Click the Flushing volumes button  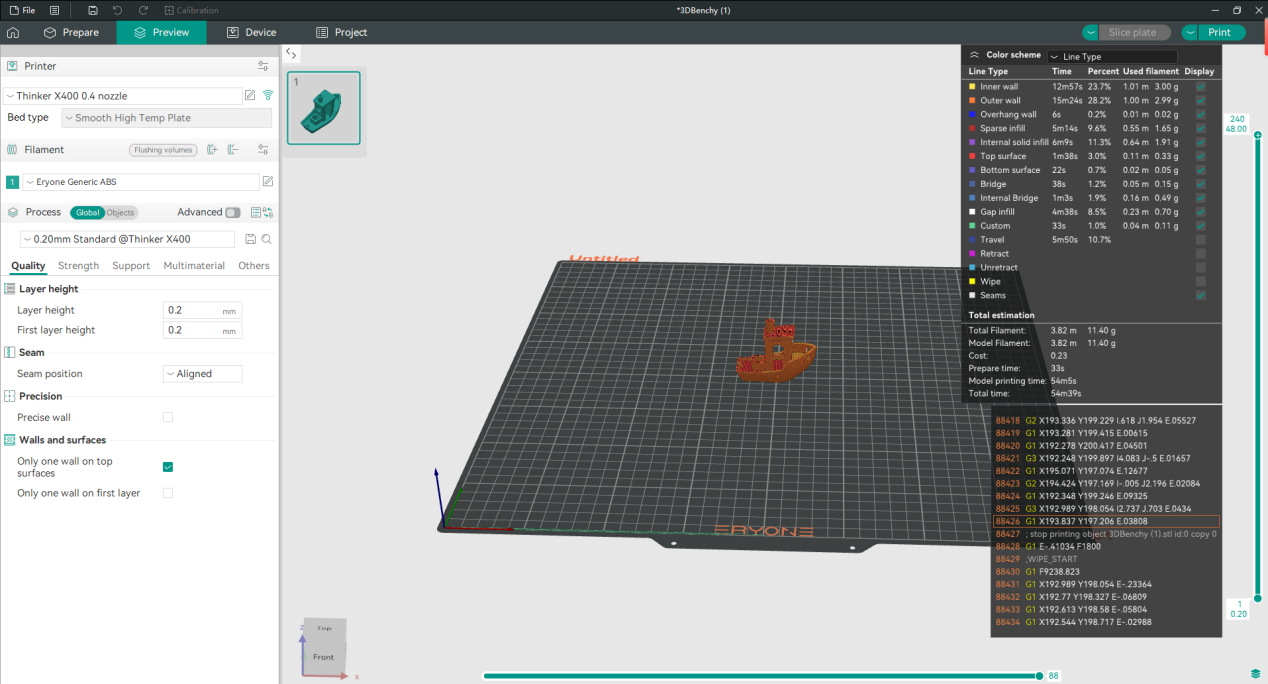163,150
